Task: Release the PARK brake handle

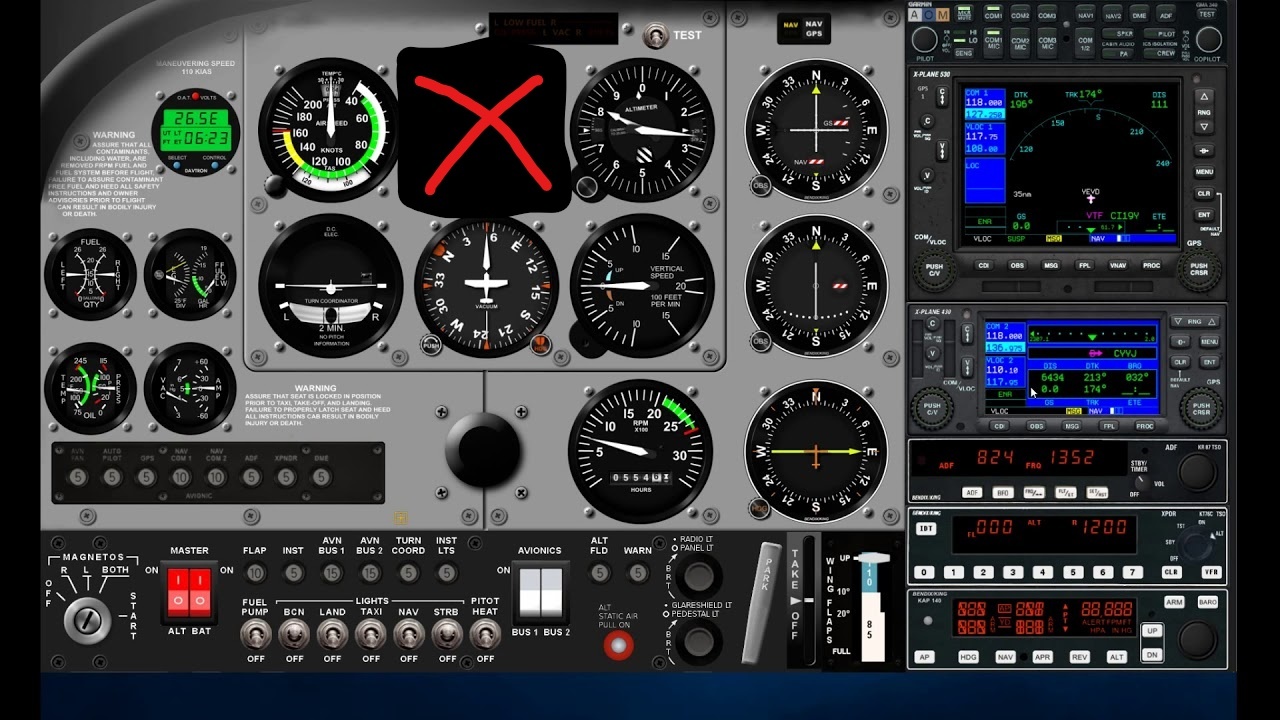Action: pyautogui.click(x=763, y=602)
